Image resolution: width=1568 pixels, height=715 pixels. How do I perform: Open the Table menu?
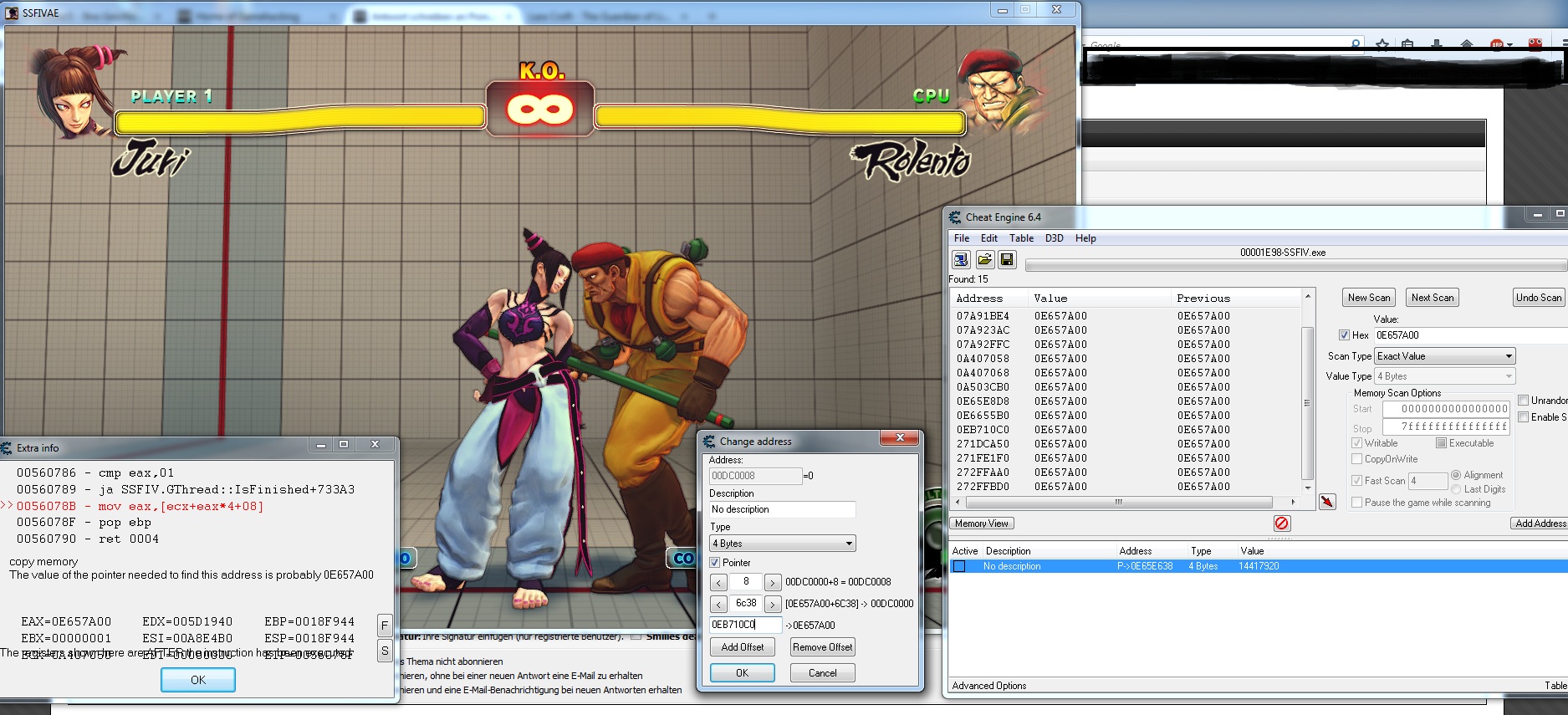pyautogui.click(x=1021, y=238)
